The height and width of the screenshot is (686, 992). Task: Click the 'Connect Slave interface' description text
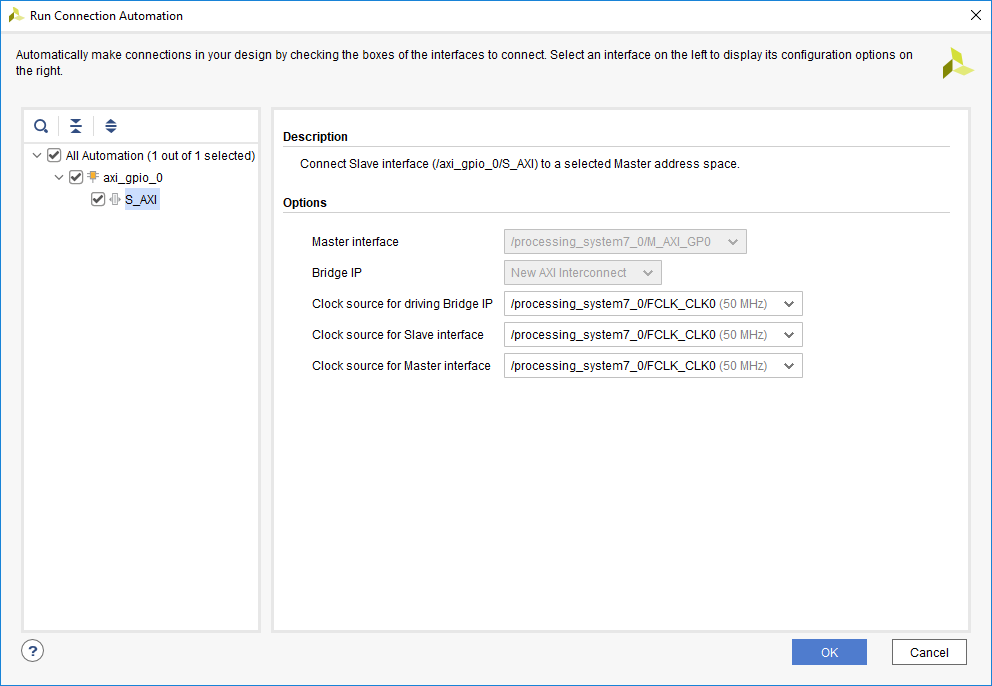(519, 164)
